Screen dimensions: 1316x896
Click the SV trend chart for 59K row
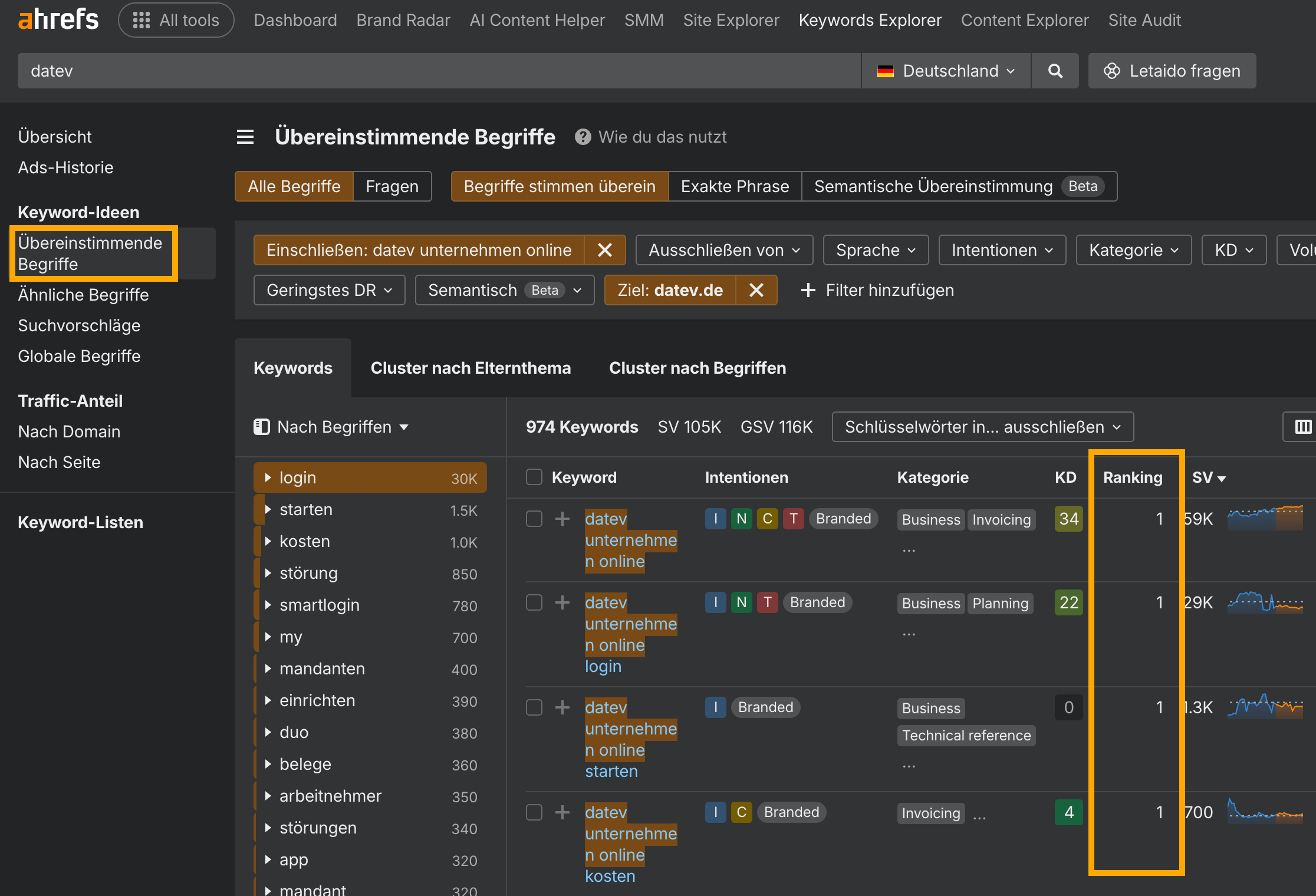pyautogui.click(x=1265, y=518)
